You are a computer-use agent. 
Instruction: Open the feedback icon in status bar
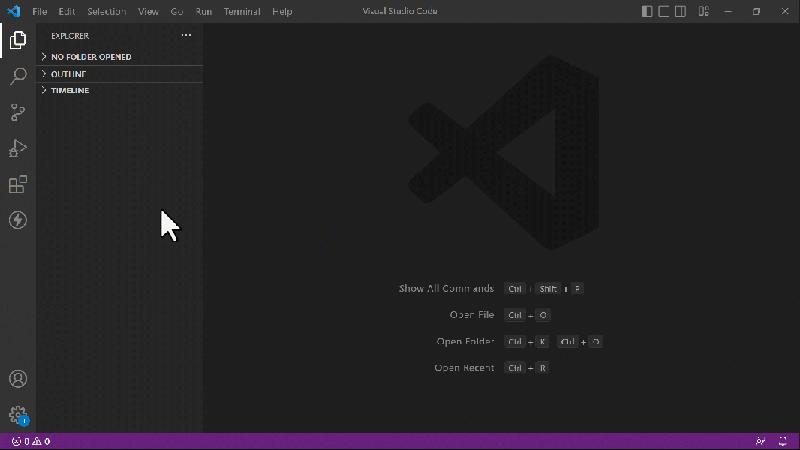tap(761, 441)
